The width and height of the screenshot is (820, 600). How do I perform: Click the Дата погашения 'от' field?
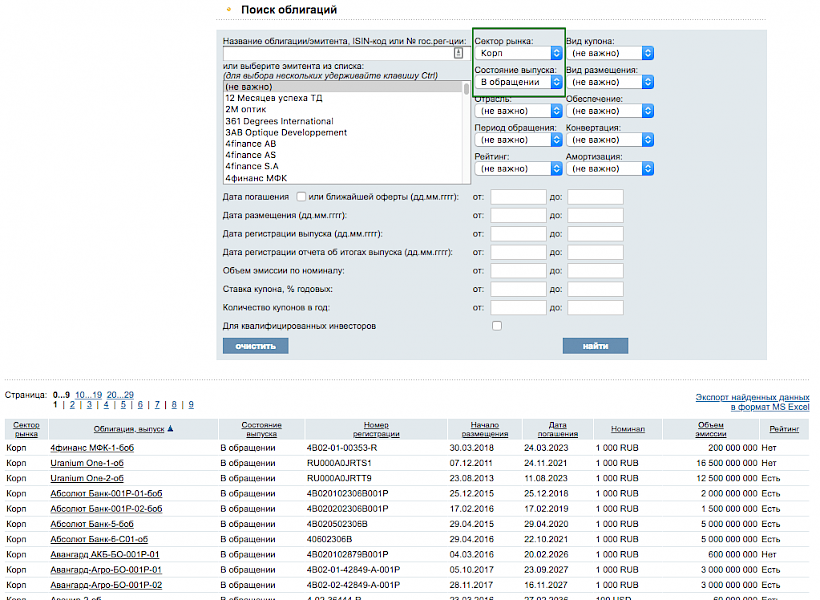click(x=518, y=197)
